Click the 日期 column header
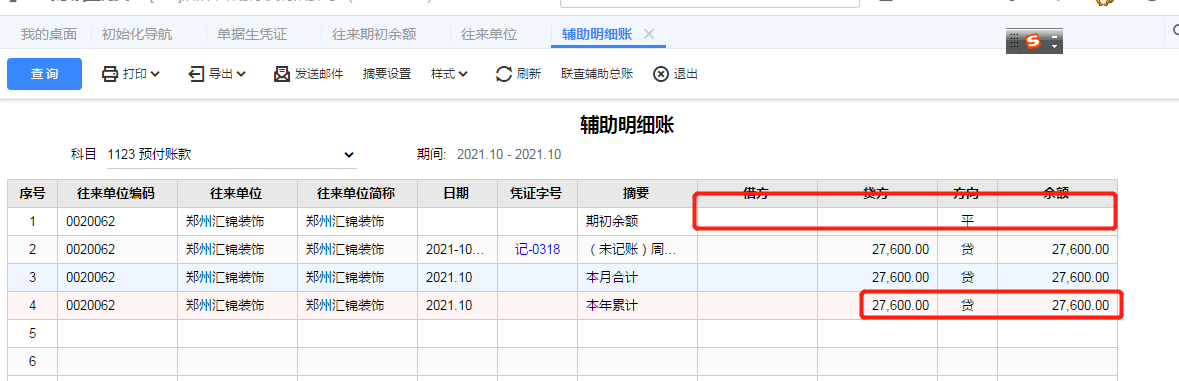The height and width of the screenshot is (381, 1179). 457,193
